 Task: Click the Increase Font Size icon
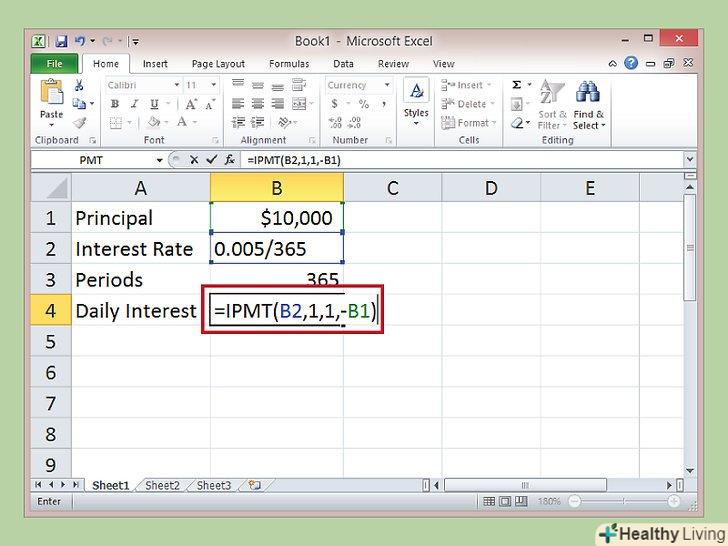click(x=191, y=104)
